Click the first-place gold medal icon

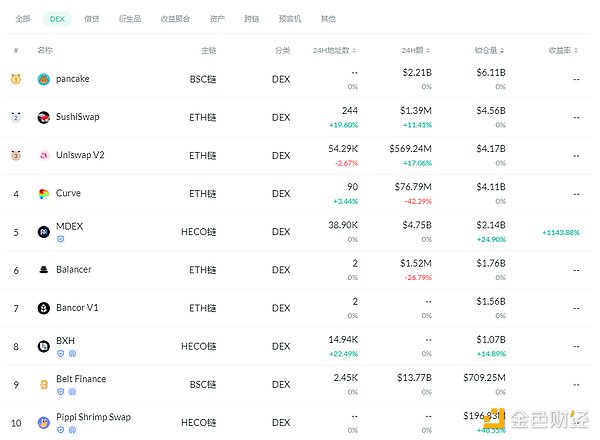point(15,79)
